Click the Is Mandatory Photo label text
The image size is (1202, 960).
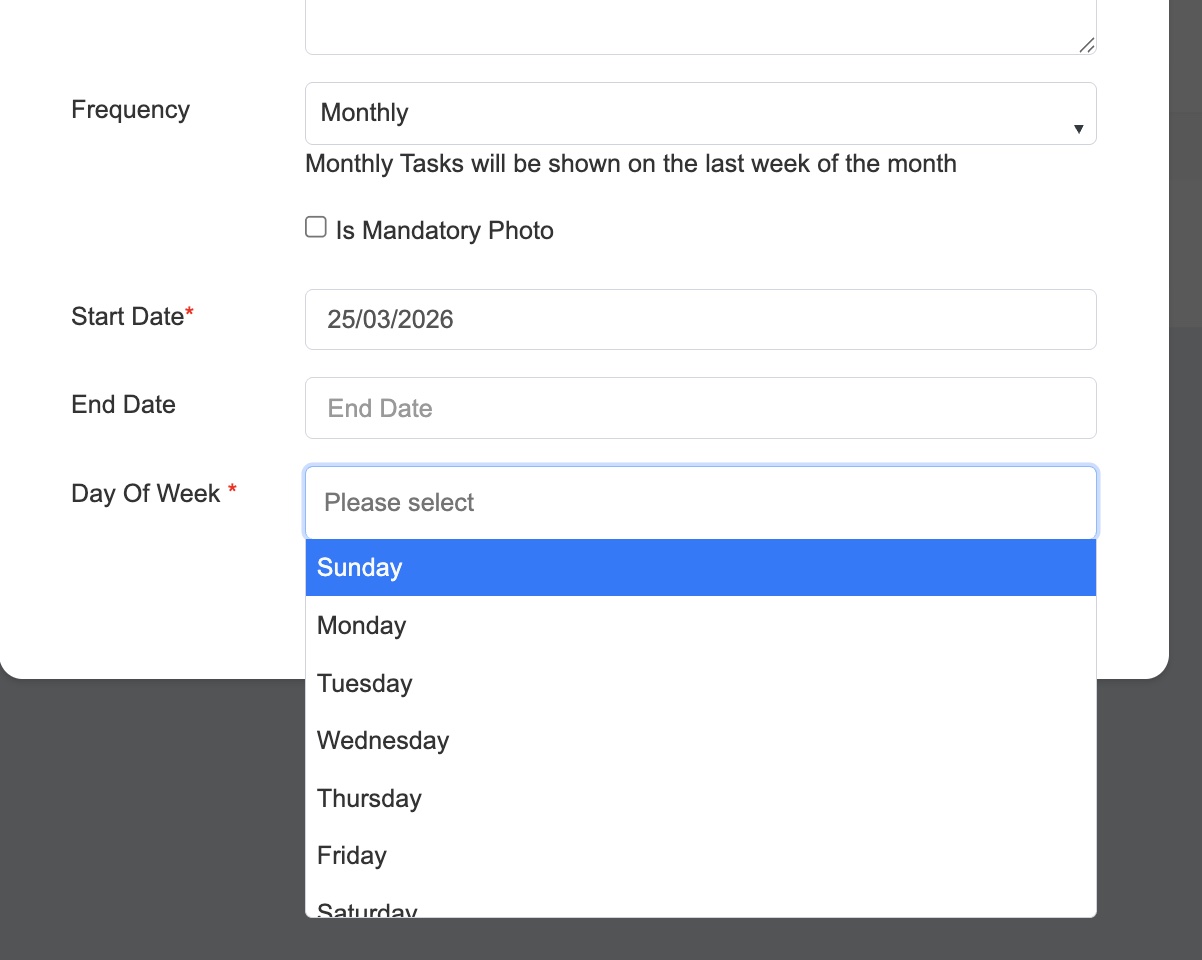click(444, 231)
